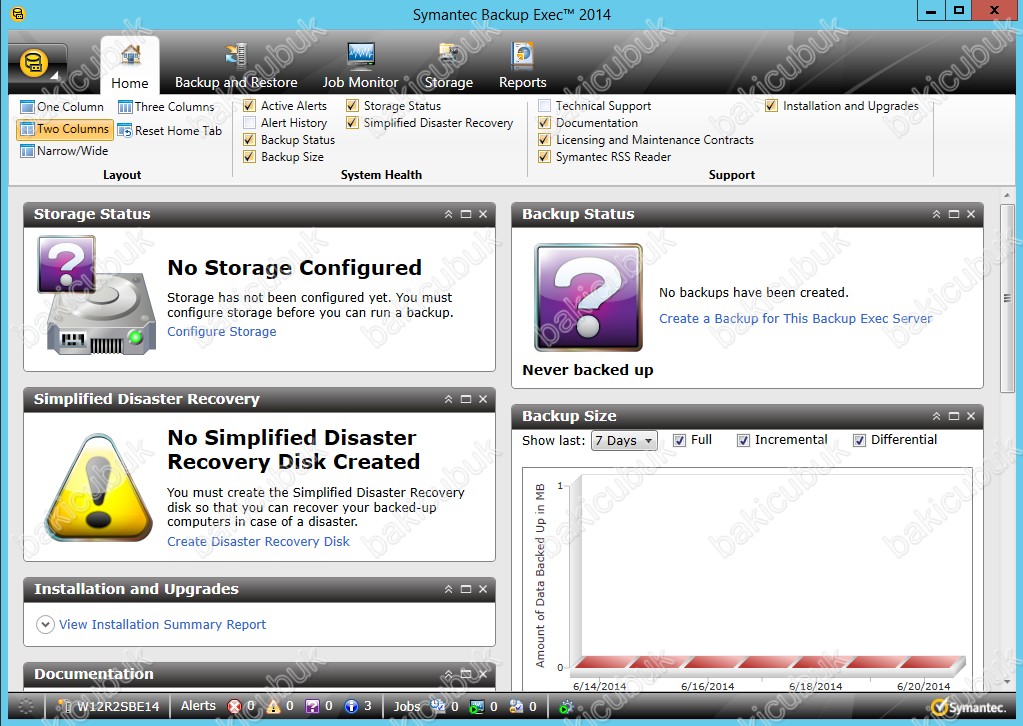This screenshot has width=1023, height=726.
Task: Select Two Columns layout
Action: coord(64,129)
